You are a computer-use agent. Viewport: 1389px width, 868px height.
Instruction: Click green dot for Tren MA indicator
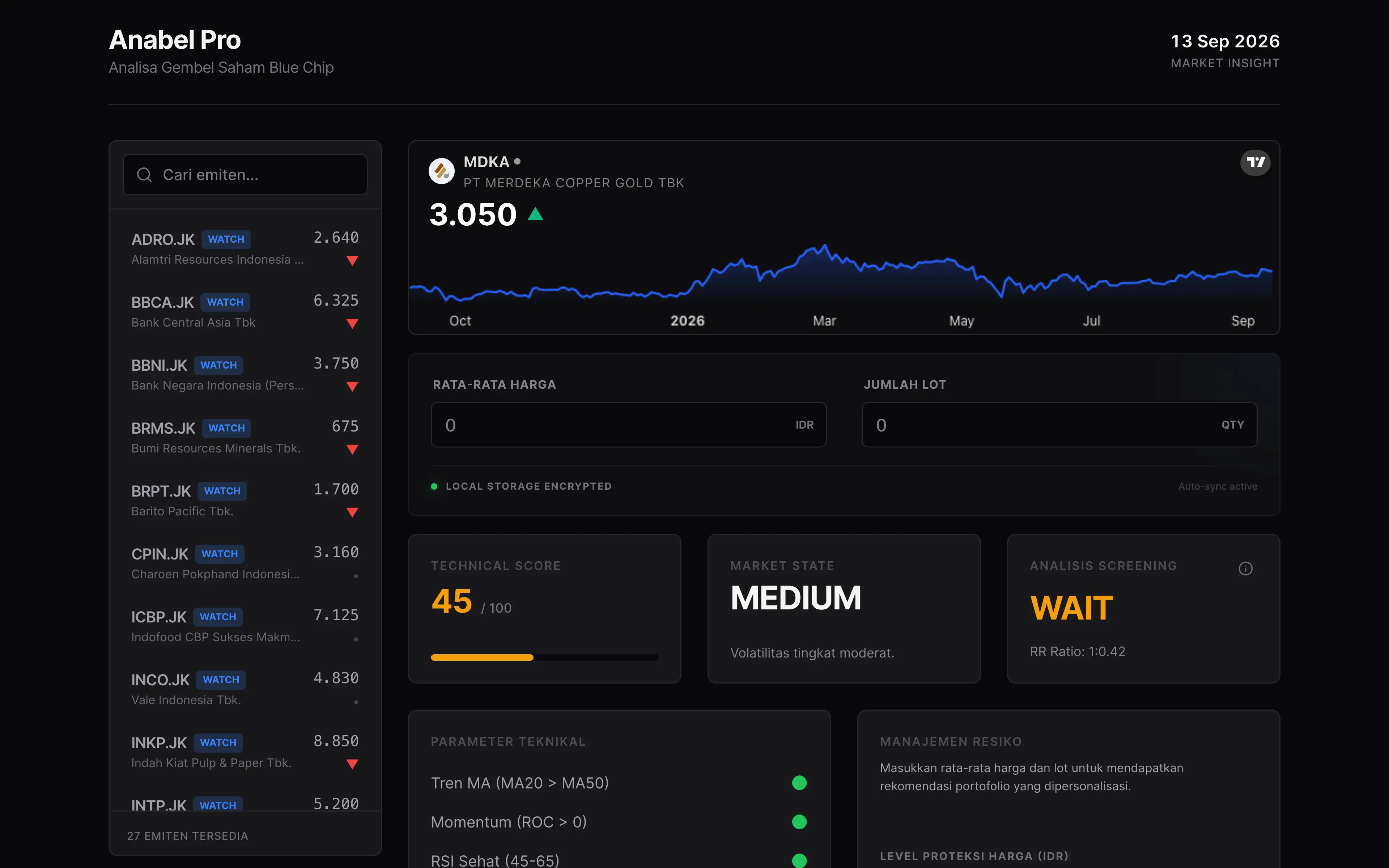pyautogui.click(x=799, y=783)
